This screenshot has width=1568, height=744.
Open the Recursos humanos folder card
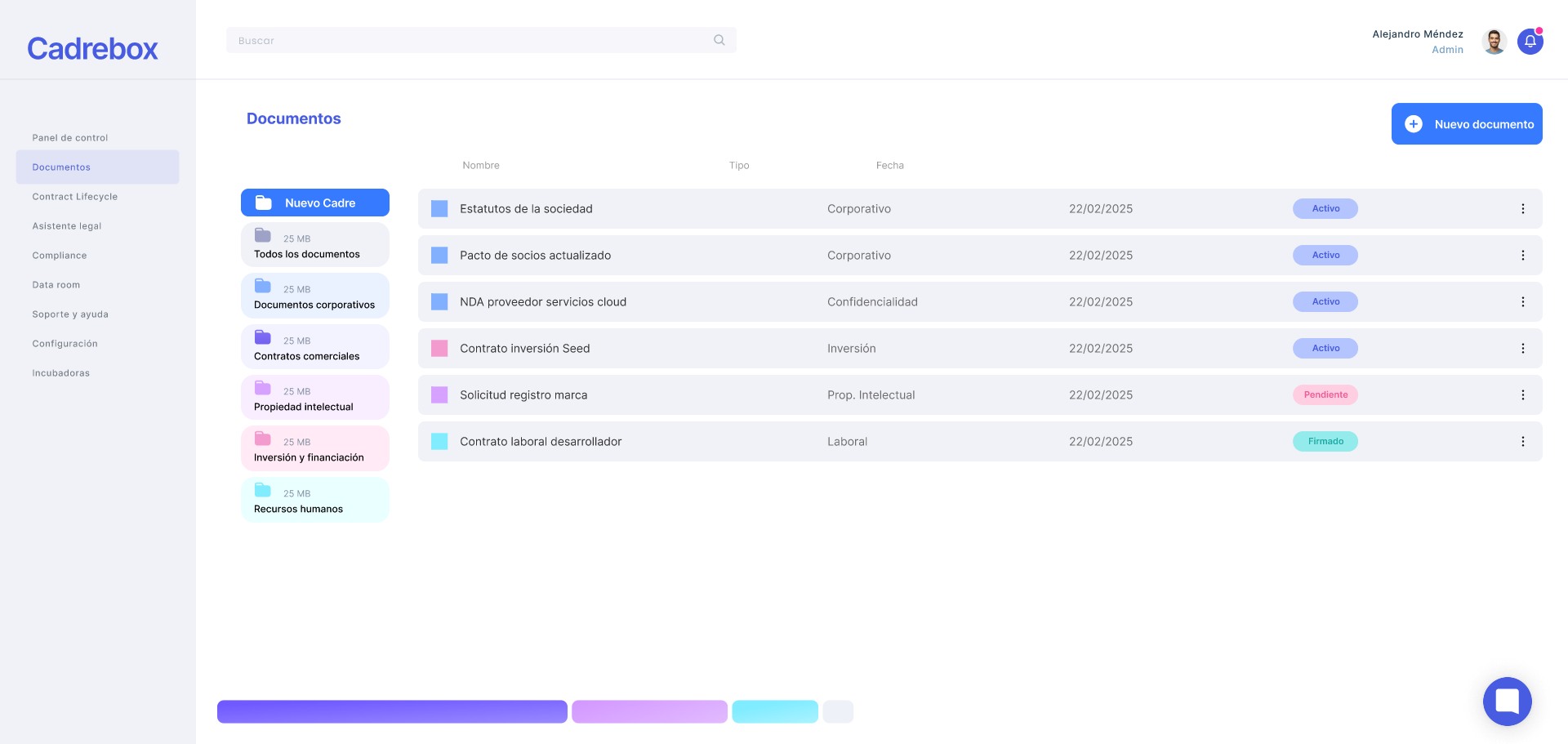[315, 500]
